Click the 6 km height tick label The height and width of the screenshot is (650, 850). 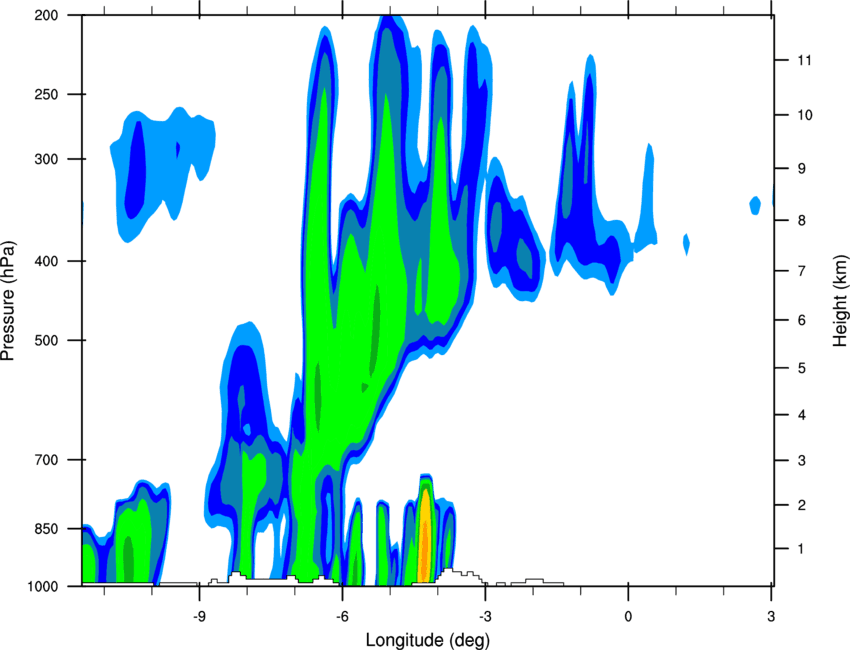click(x=801, y=320)
